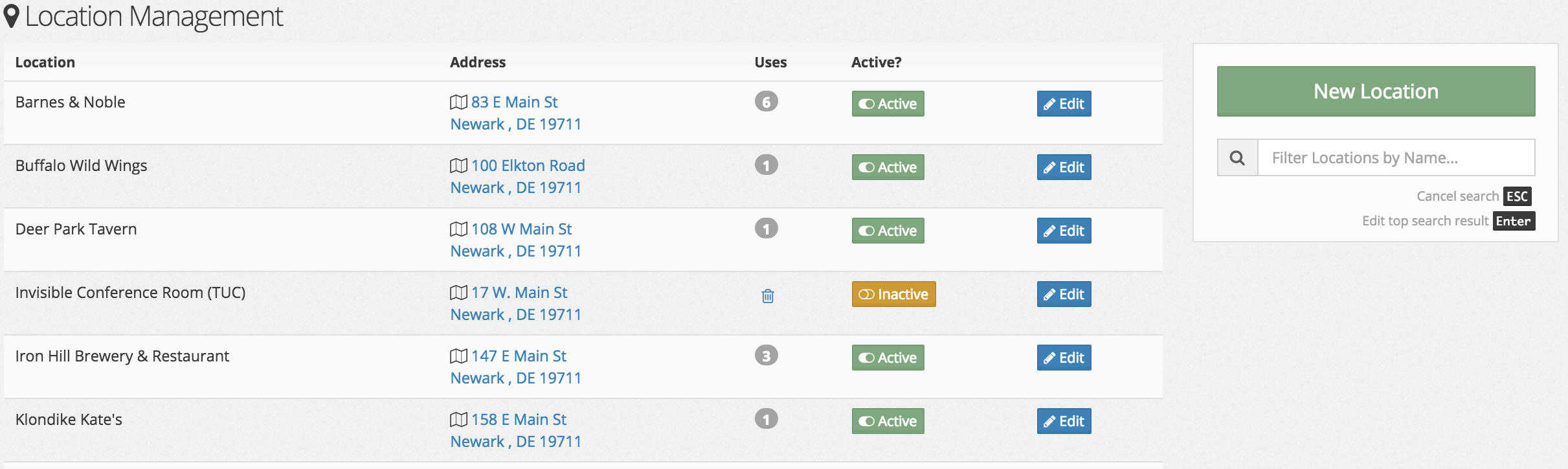This screenshot has height=469, width=1568.
Task: Select the Klondike Kate's name text
Action: [69, 420]
